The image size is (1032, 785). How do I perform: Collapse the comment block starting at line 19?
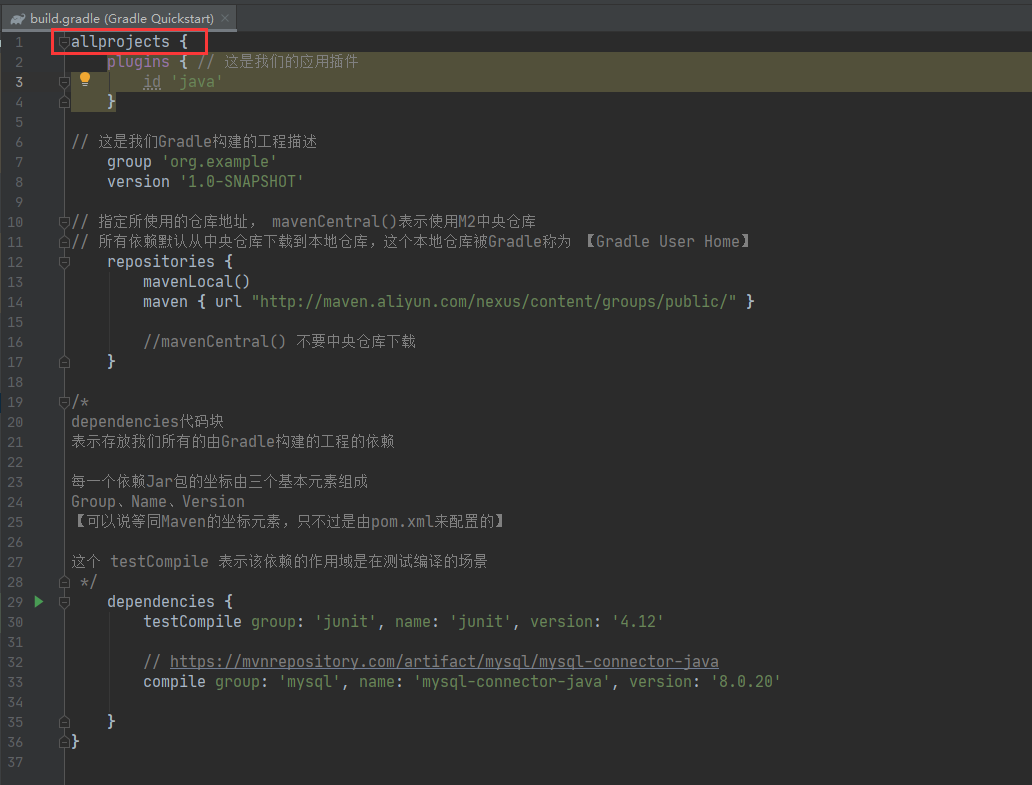(63, 400)
